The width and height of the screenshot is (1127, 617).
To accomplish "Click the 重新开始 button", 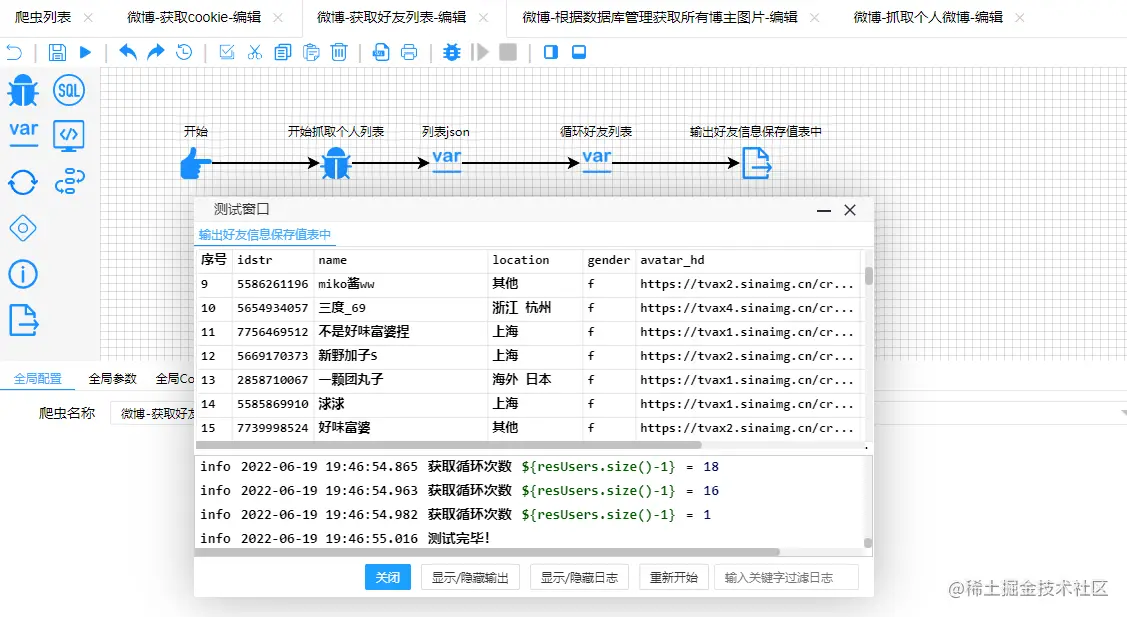I will pyautogui.click(x=673, y=577).
